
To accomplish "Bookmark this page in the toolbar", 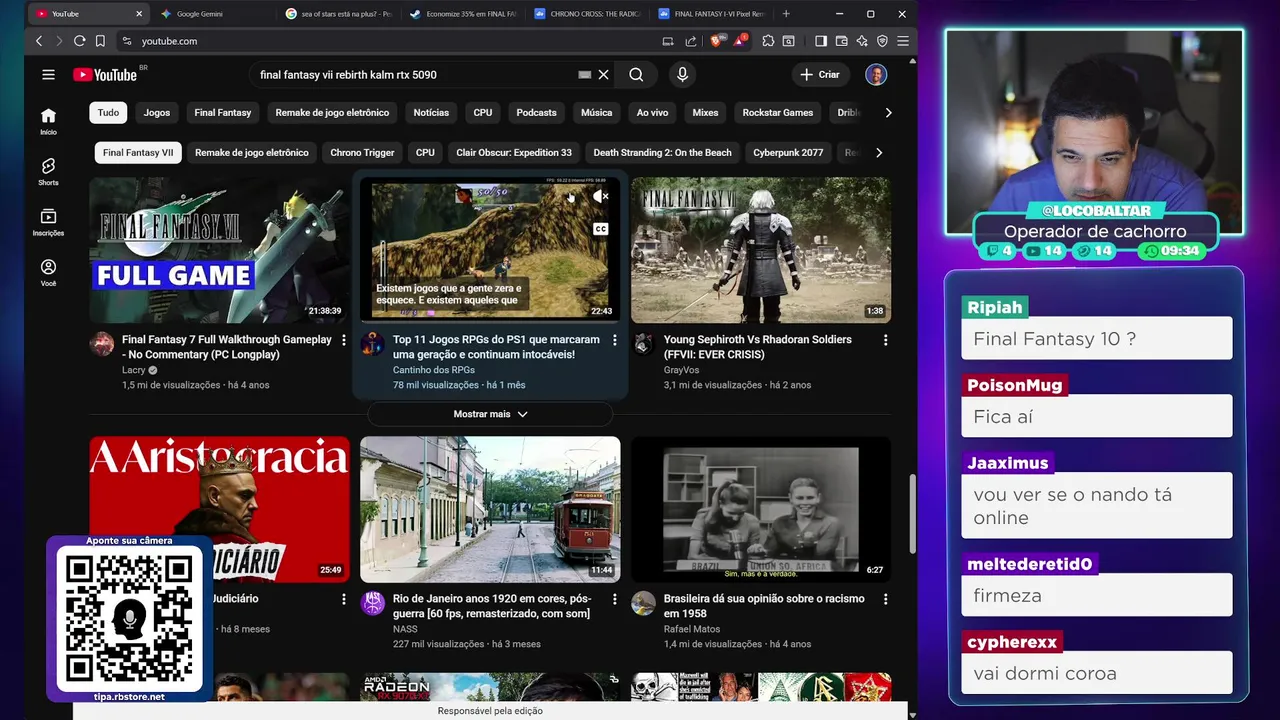I will coord(100,41).
